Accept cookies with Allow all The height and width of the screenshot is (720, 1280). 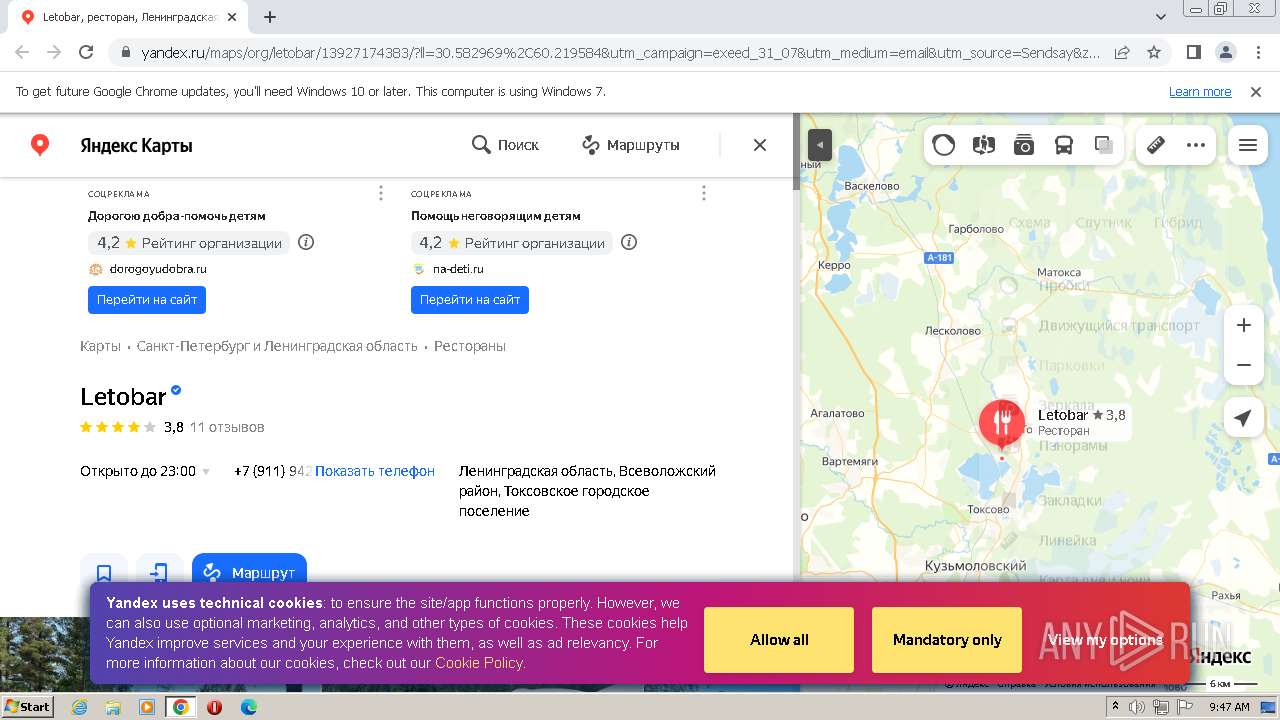[779, 640]
